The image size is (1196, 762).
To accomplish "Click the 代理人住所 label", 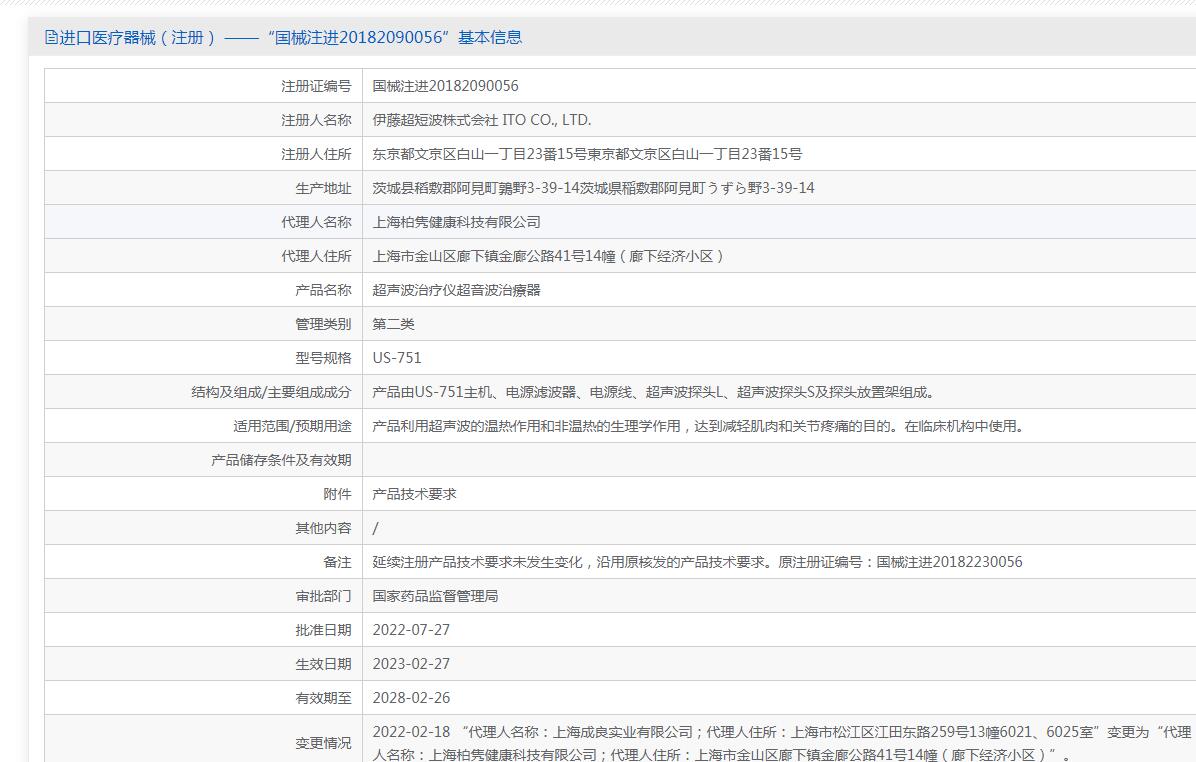I will (x=316, y=256).
